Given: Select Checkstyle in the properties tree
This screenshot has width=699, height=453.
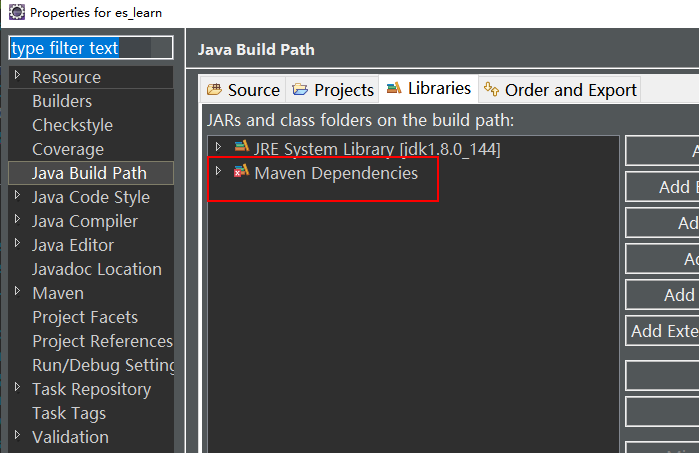Looking at the screenshot, I should coord(72,125).
